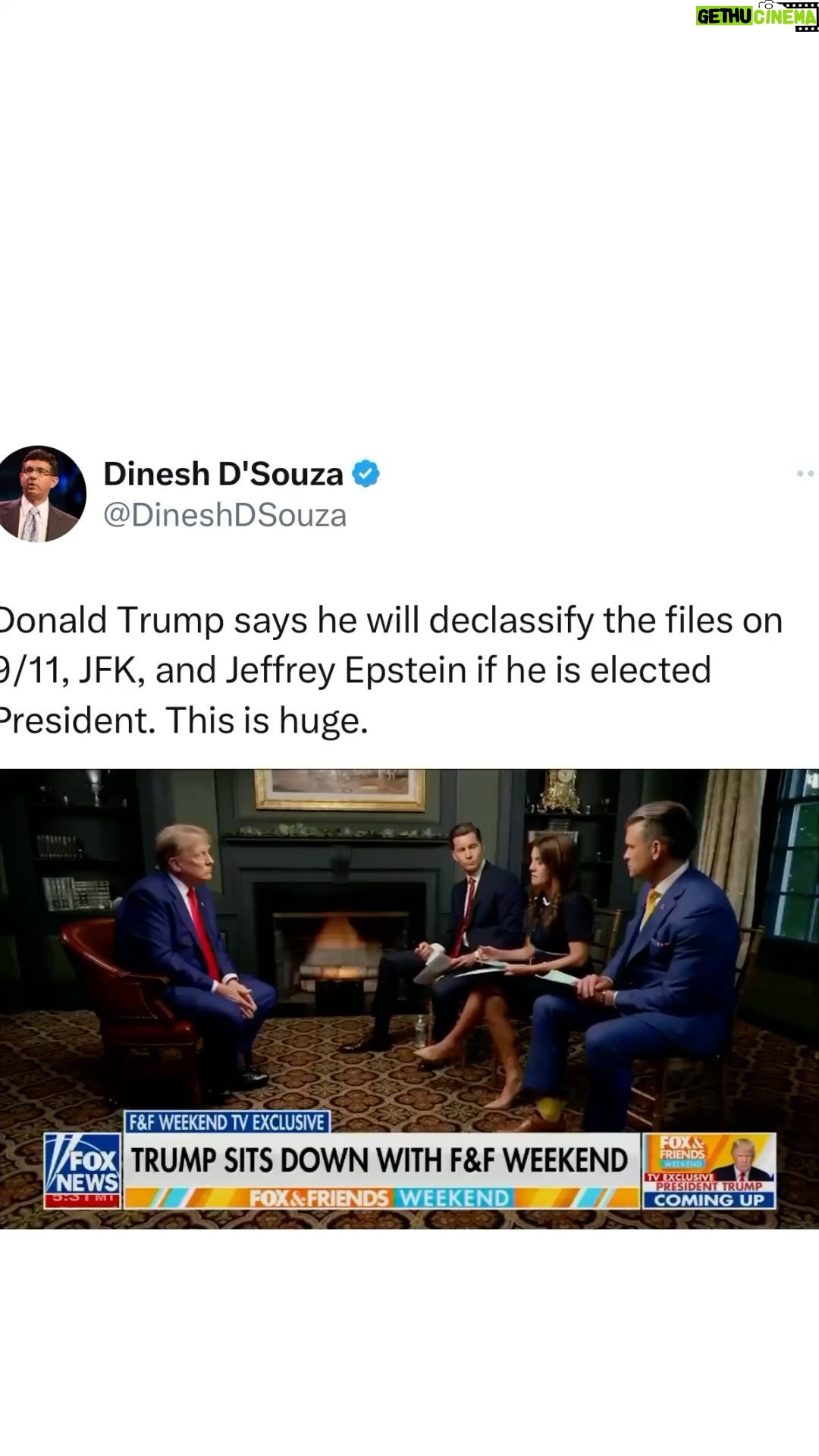Screen dimensions: 819x1456
Task: Open Dinesh D'Souza's profile avatar
Action: pyautogui.click(x=42, y=494)
